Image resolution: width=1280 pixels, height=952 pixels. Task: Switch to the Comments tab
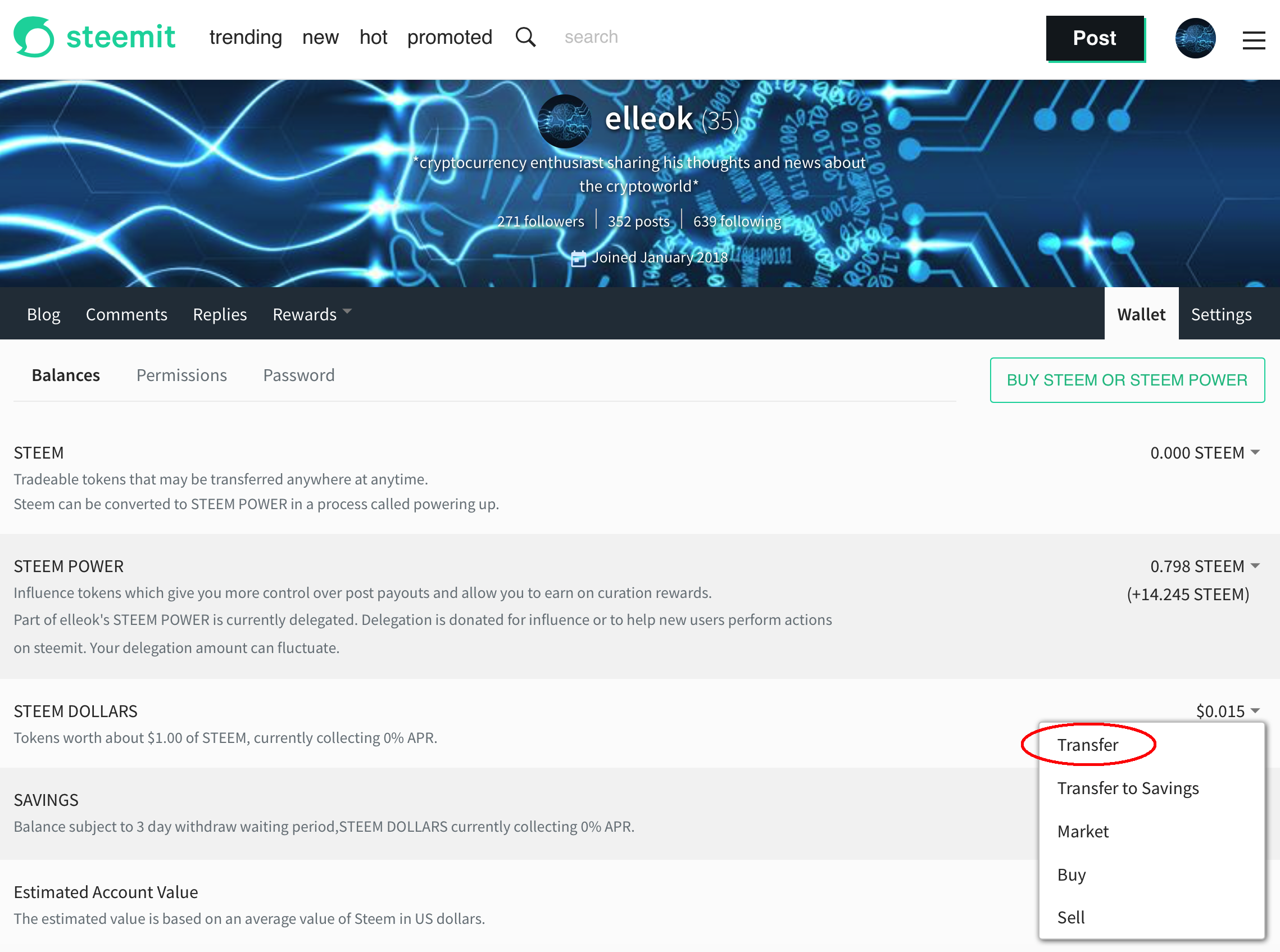pyautogui.click(x=127, y=314)
